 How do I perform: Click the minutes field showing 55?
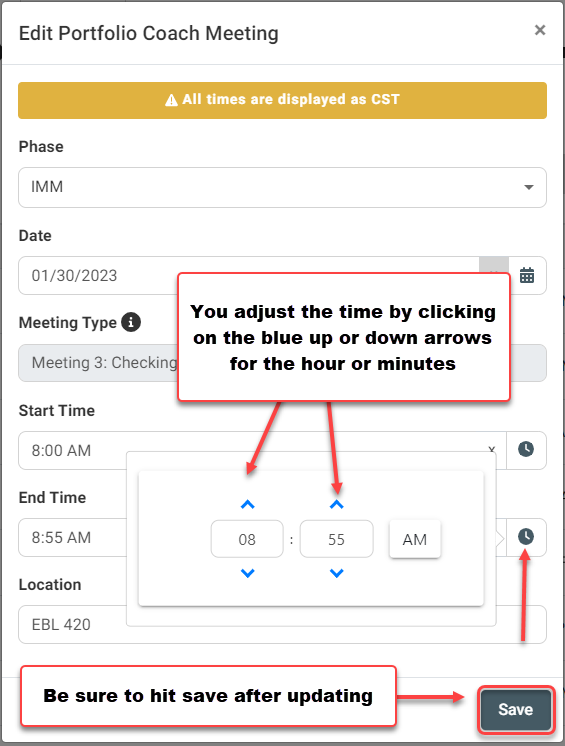click(337, 539)
